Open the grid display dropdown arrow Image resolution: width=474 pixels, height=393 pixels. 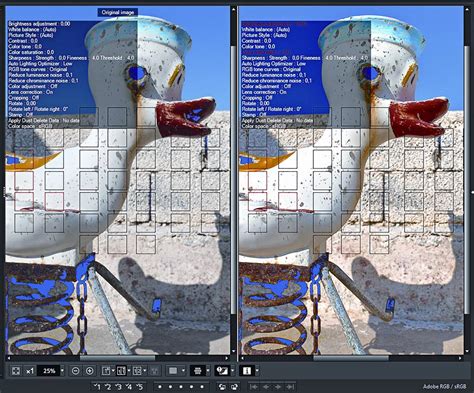(183, 371)
